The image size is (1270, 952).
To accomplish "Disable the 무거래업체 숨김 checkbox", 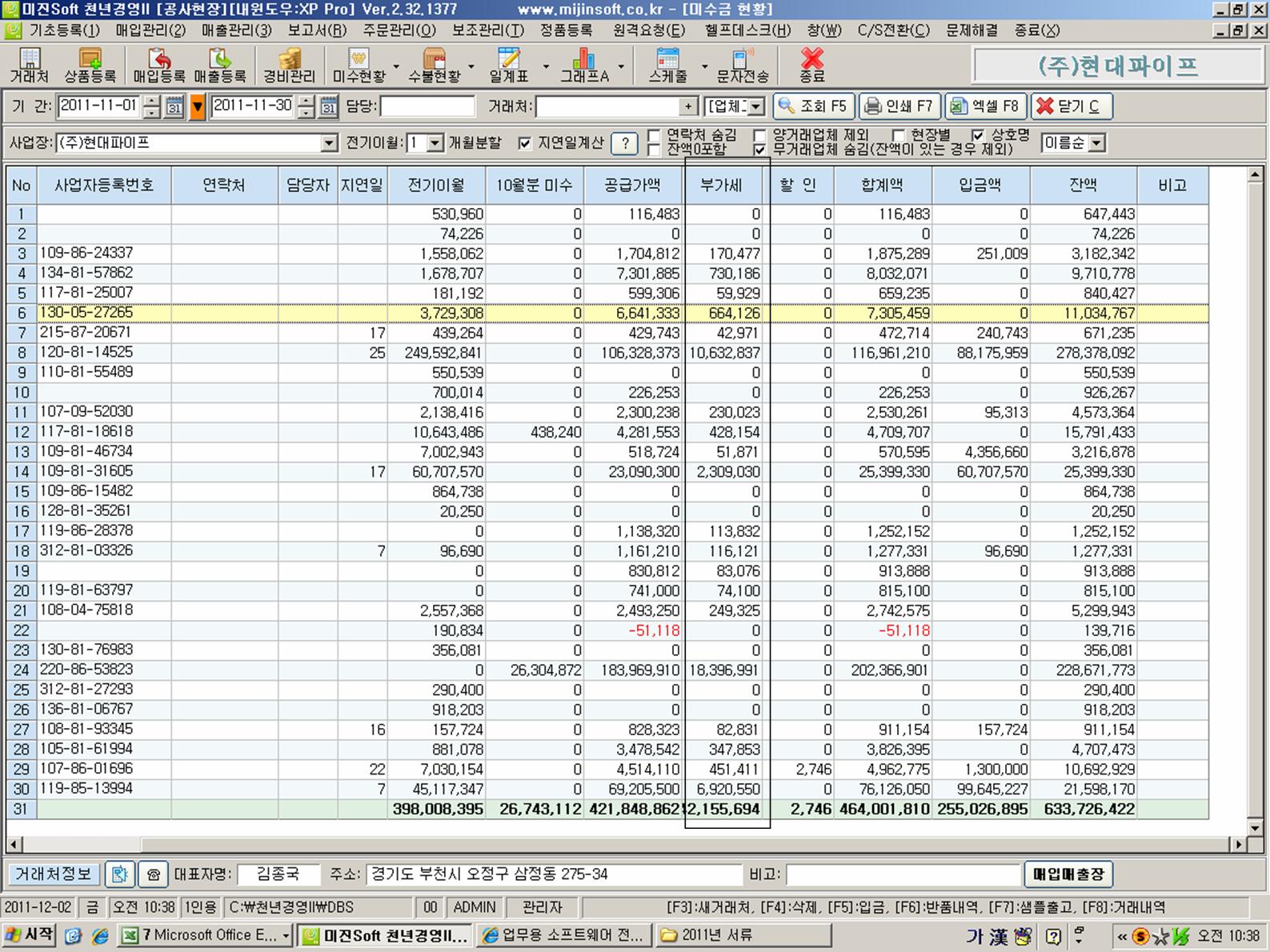I will (759, 149).
